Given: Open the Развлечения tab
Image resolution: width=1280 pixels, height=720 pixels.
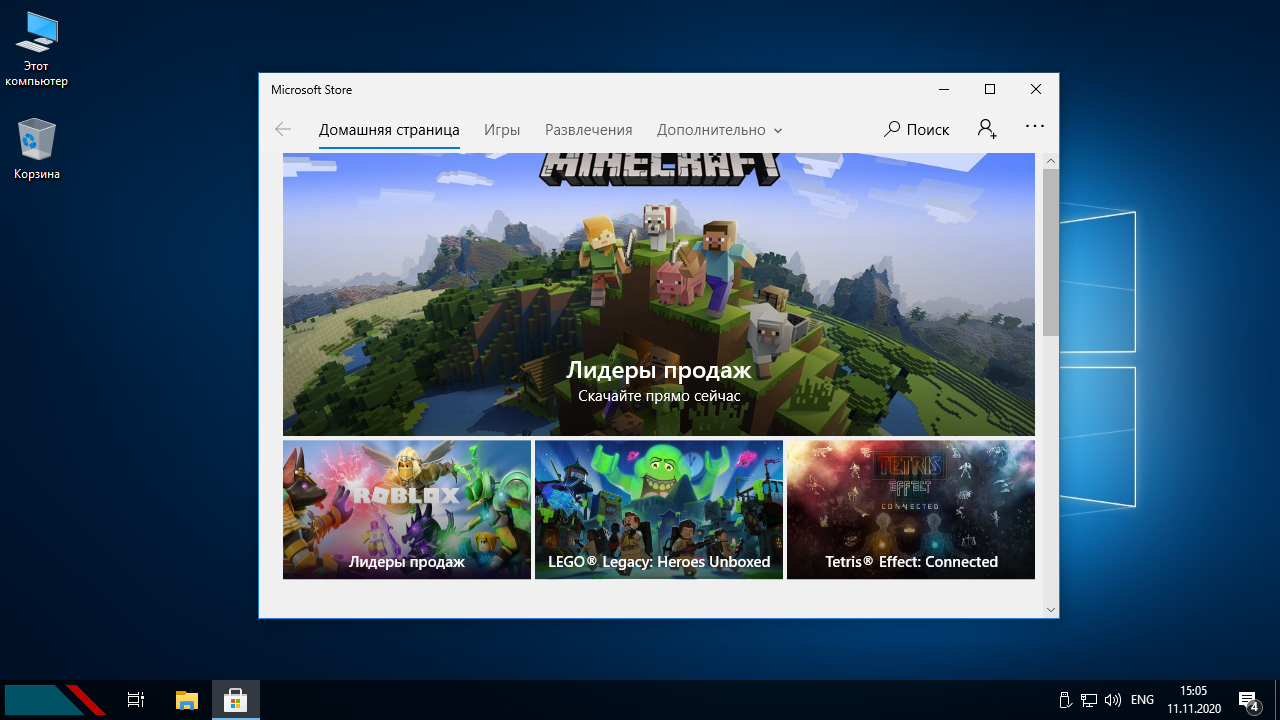Looking at the screenshot, I should tap(589, 130).
